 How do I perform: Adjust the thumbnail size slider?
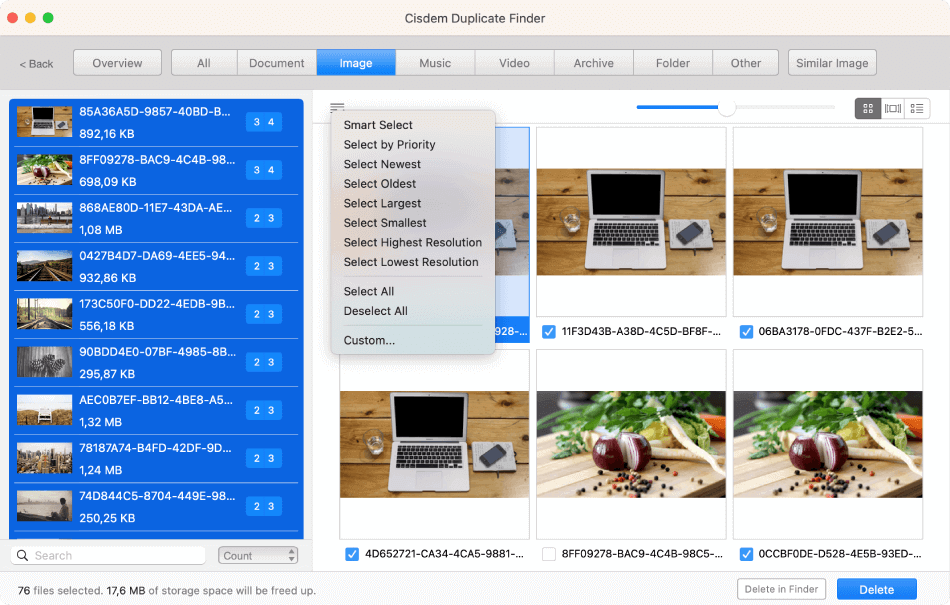728,107
